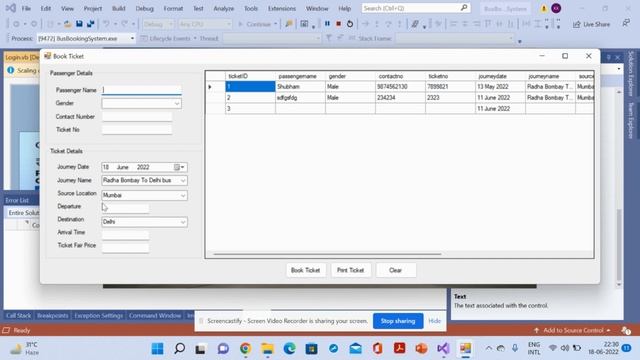Click the feedback icon beside Live Share
Screen dimensions: 640x360
(x=626, y=24)
